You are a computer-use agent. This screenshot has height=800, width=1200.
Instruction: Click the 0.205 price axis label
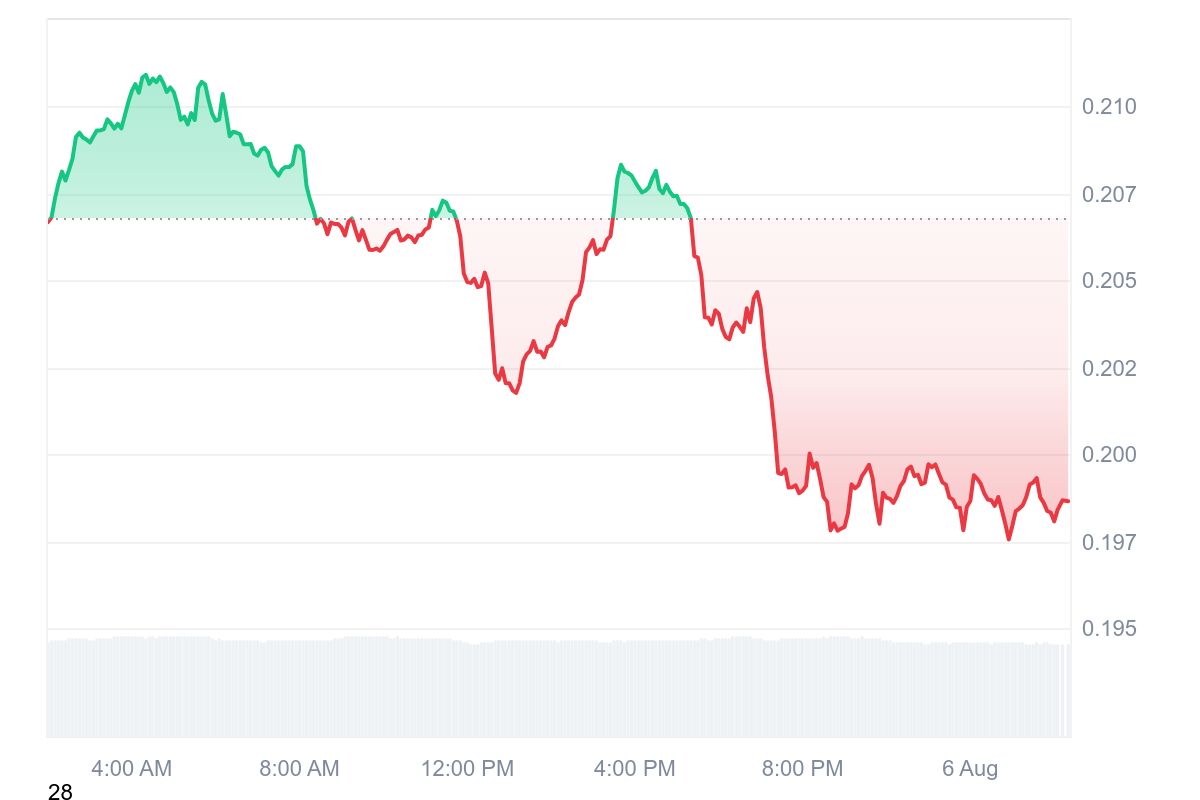pyautogui.click(x=1109, y=281)
